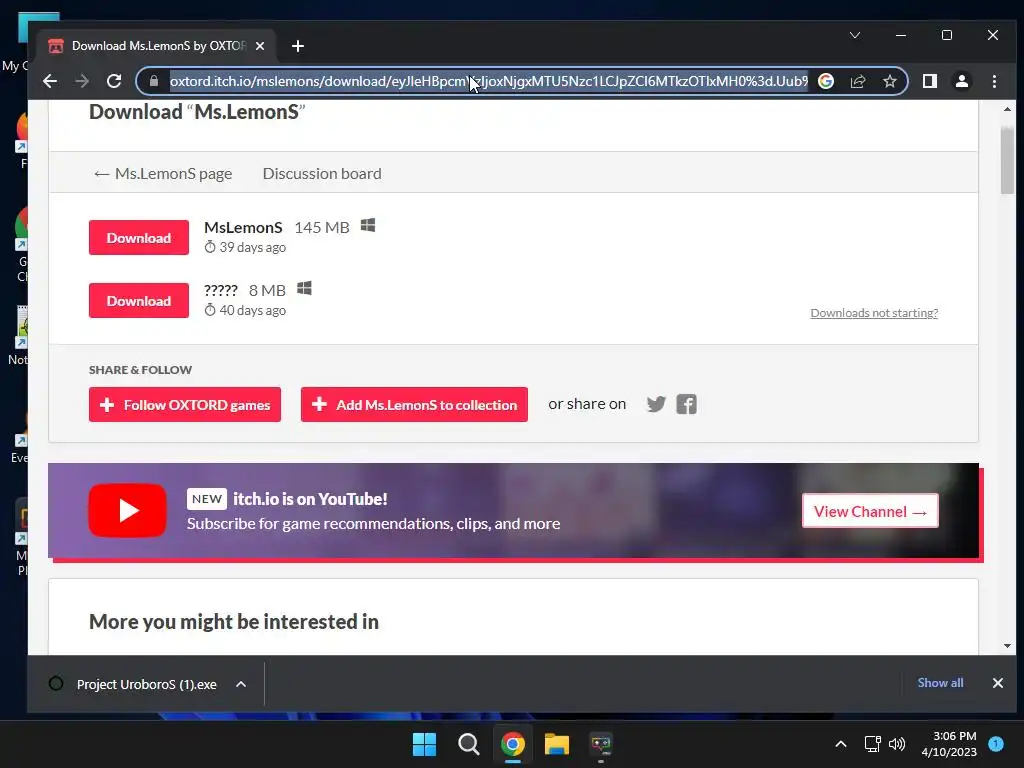
Task: Click 39 days ago timestamp
Action: click(x=246, y=248)
